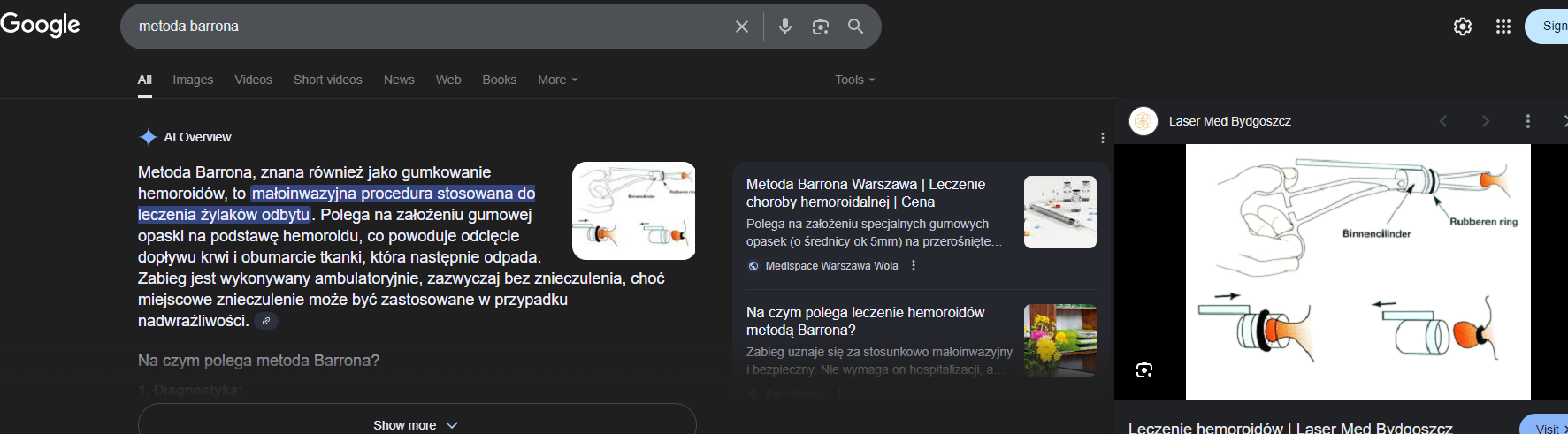The height and width of the screenshot is (434, 1568).
Task: Click the Laser Med Bydgoszcz logo avatar
Action: coord(1143,121)
